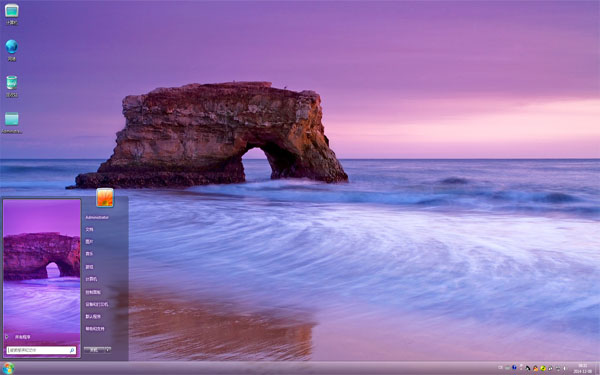
Task: Open 计算机 (Computer) in Start menu
Action: (91, 279)
